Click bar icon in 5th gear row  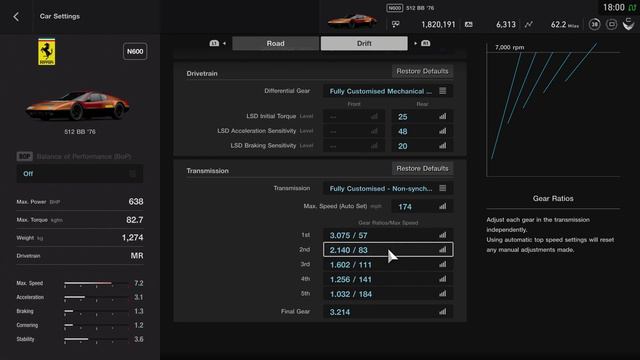click(x=442, y=294)
